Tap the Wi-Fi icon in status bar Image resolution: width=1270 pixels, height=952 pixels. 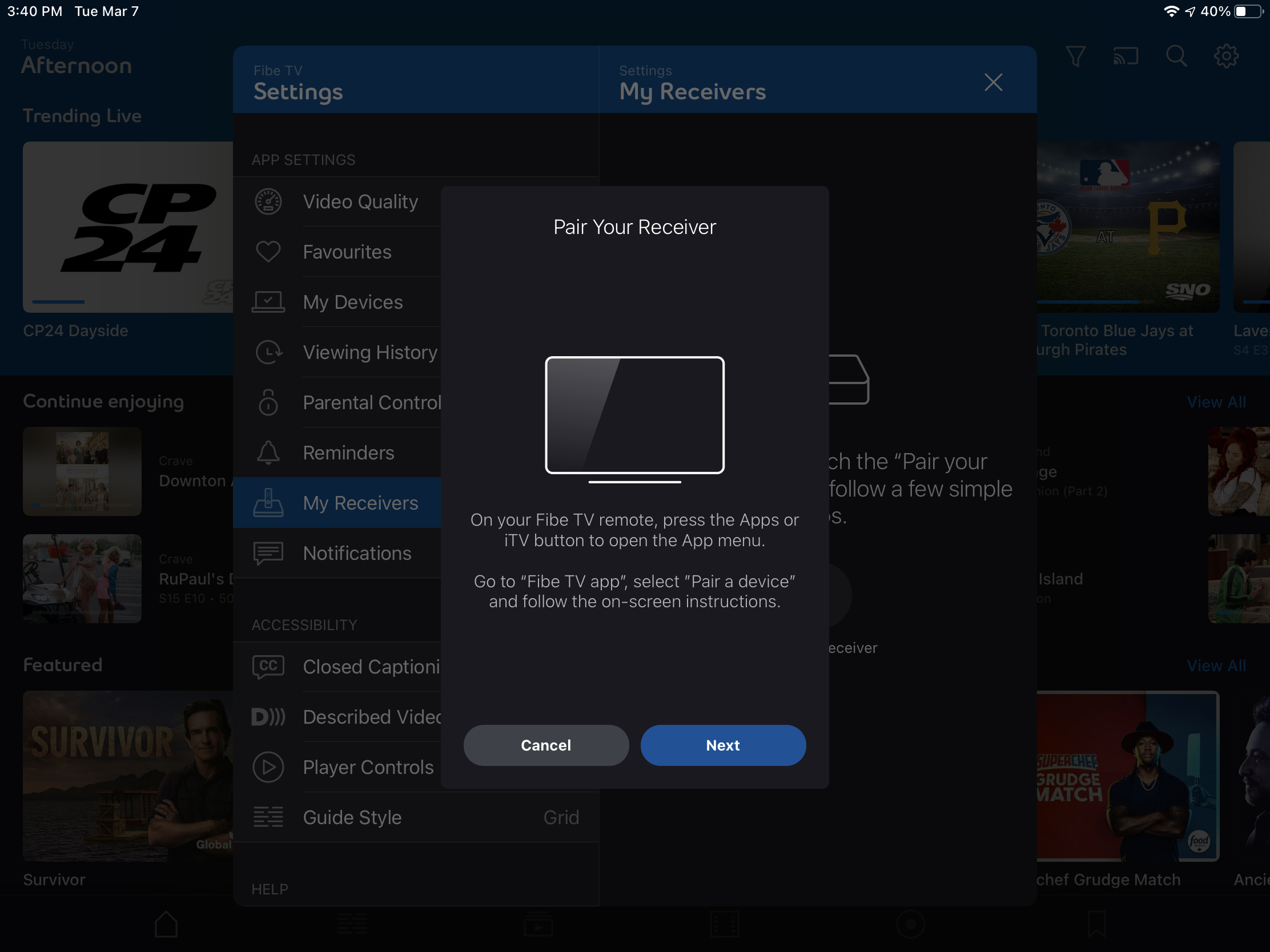1171,11
